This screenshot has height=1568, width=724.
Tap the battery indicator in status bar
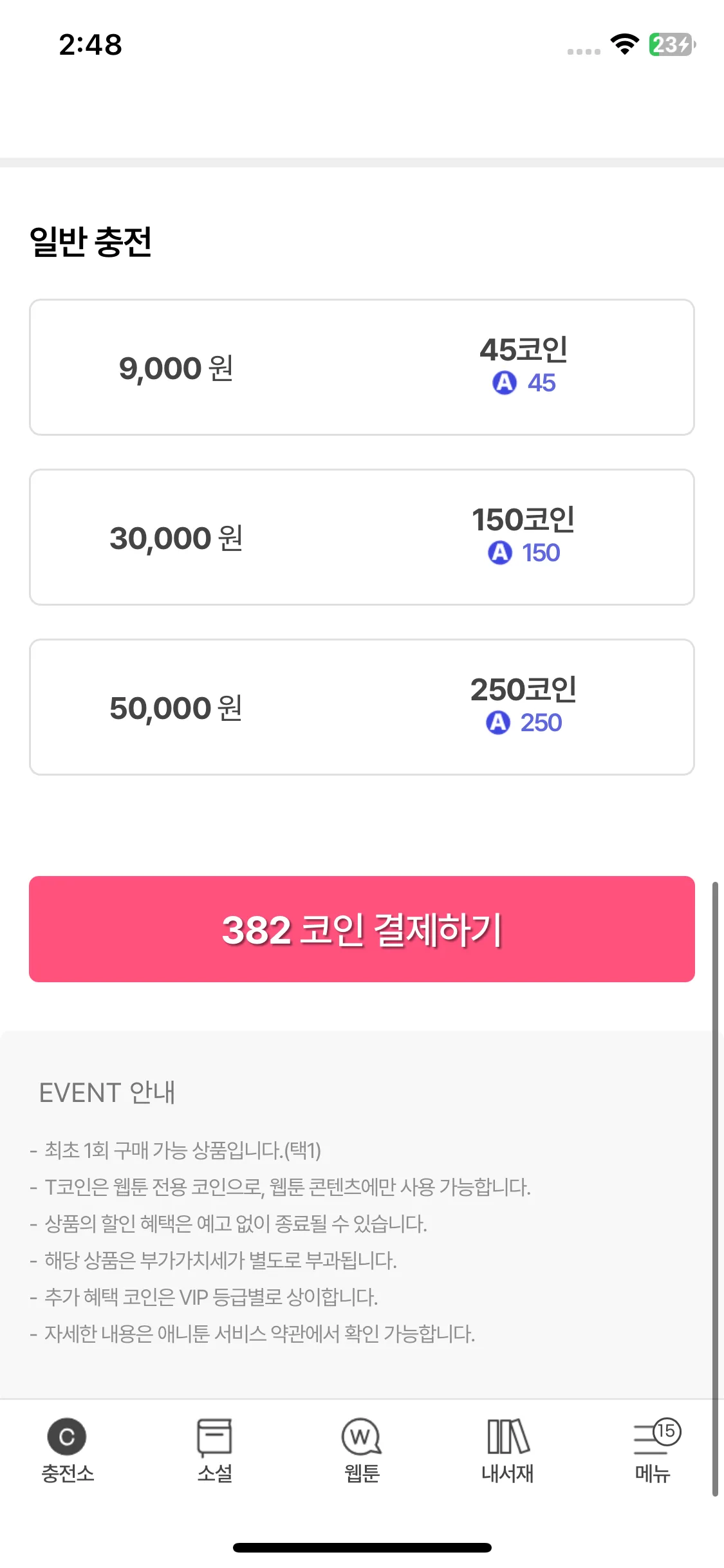click(672, 44)
